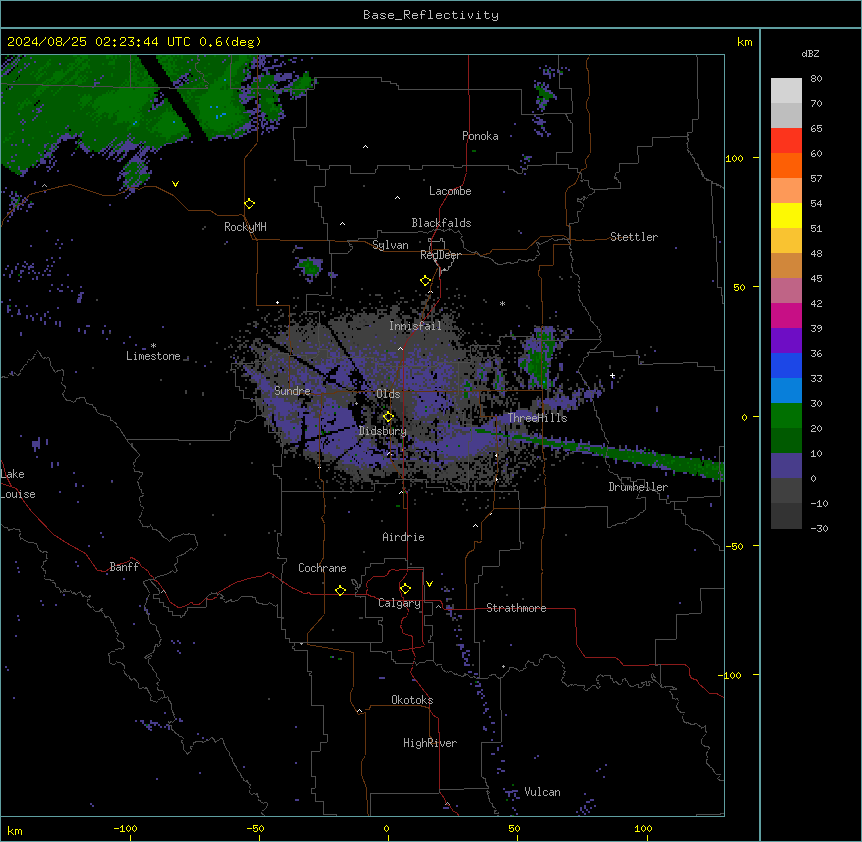Click the Olds city label
The height and width of the screenshot is (842, 862).
click(x=388, y=394)
